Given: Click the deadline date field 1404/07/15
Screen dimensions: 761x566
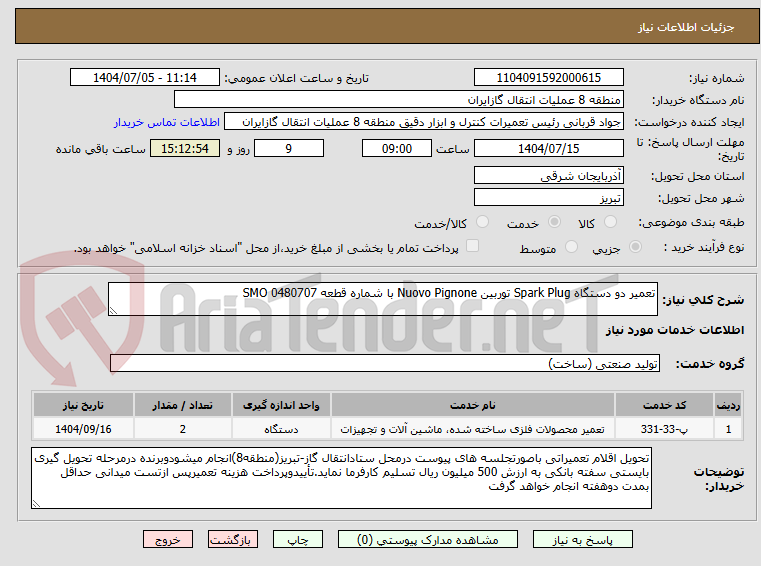Looking at the screenshot, I should (x=548, y=149).
